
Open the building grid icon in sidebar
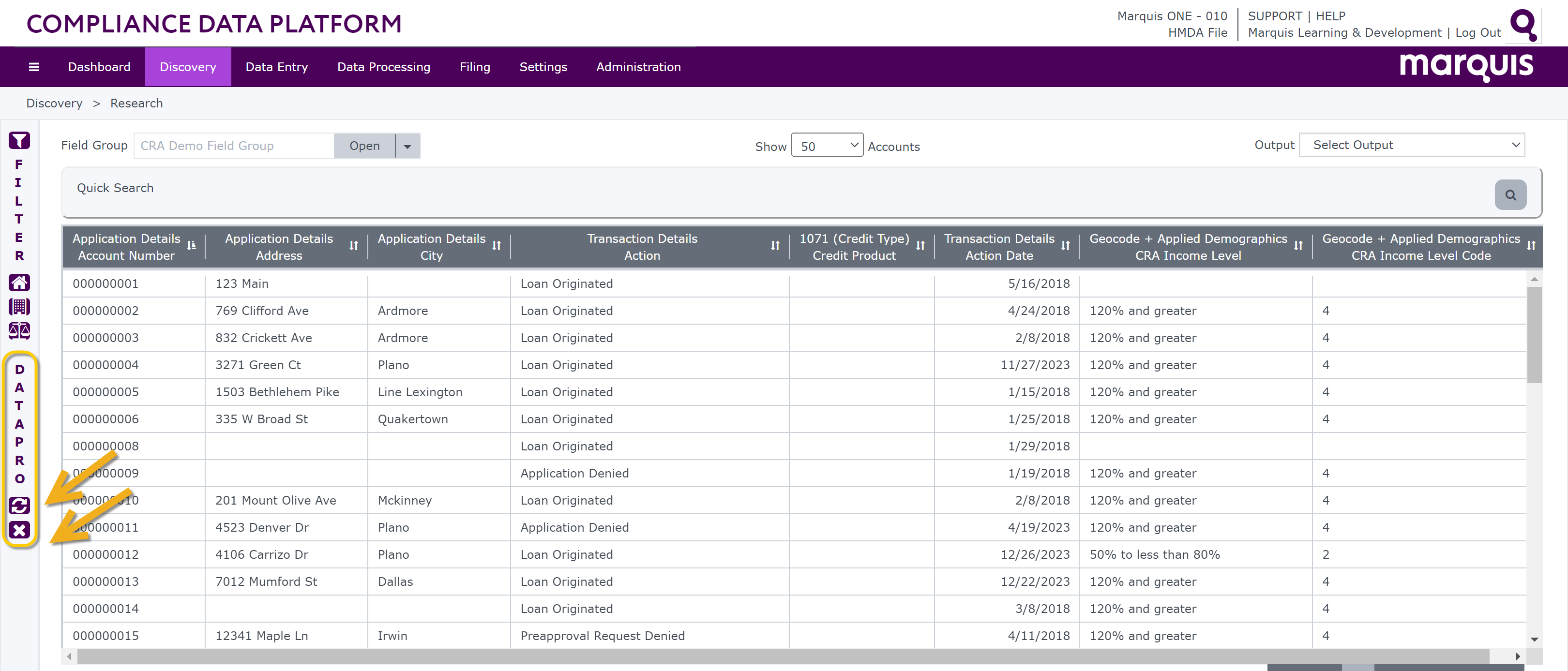tap(19, 307)
